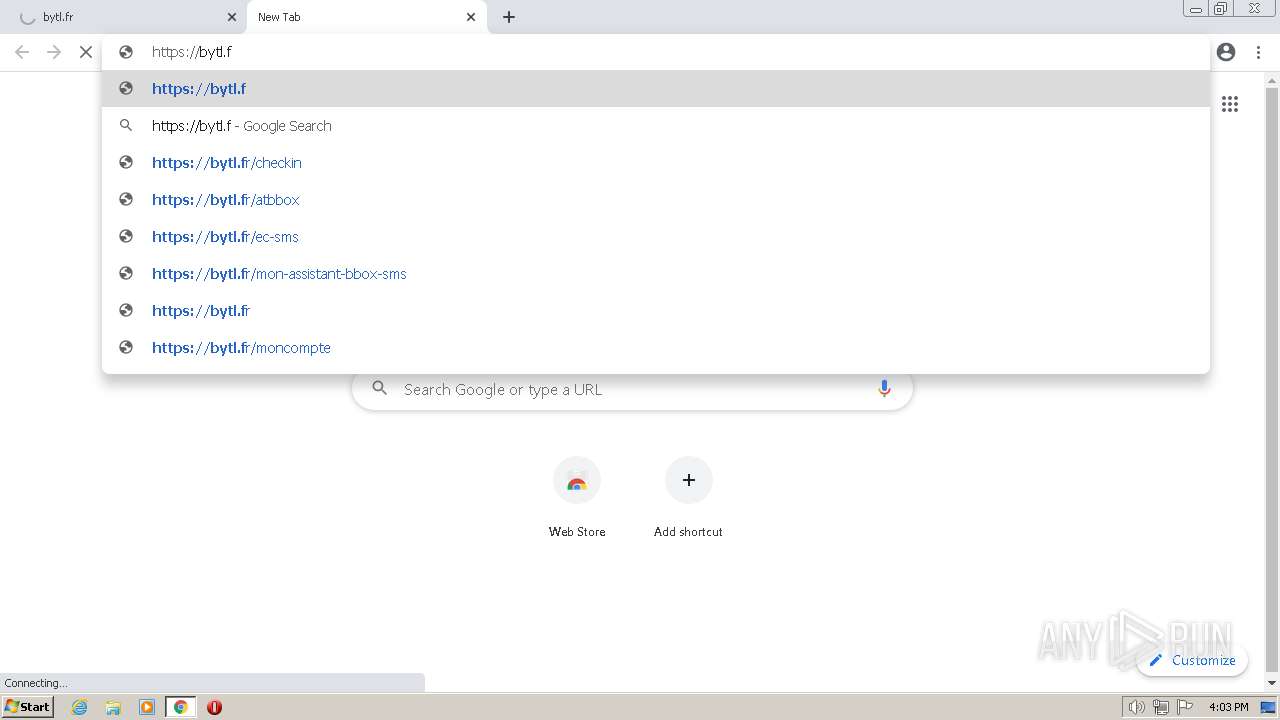Switch to the bytl.fr tab
The width and height of the screenshot is (1280, 720).
(x=120, y=17)
